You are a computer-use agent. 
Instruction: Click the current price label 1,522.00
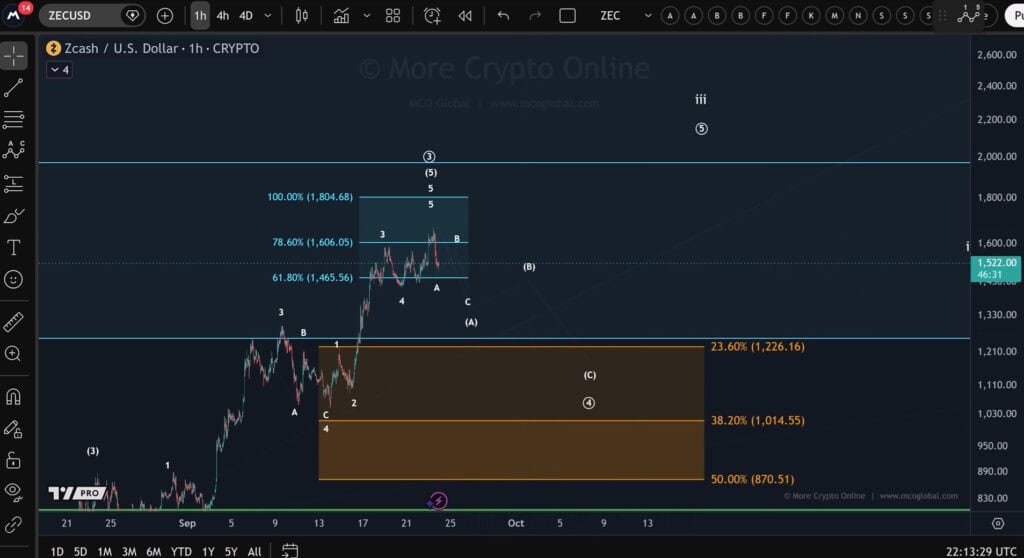(x=996, y=268)
